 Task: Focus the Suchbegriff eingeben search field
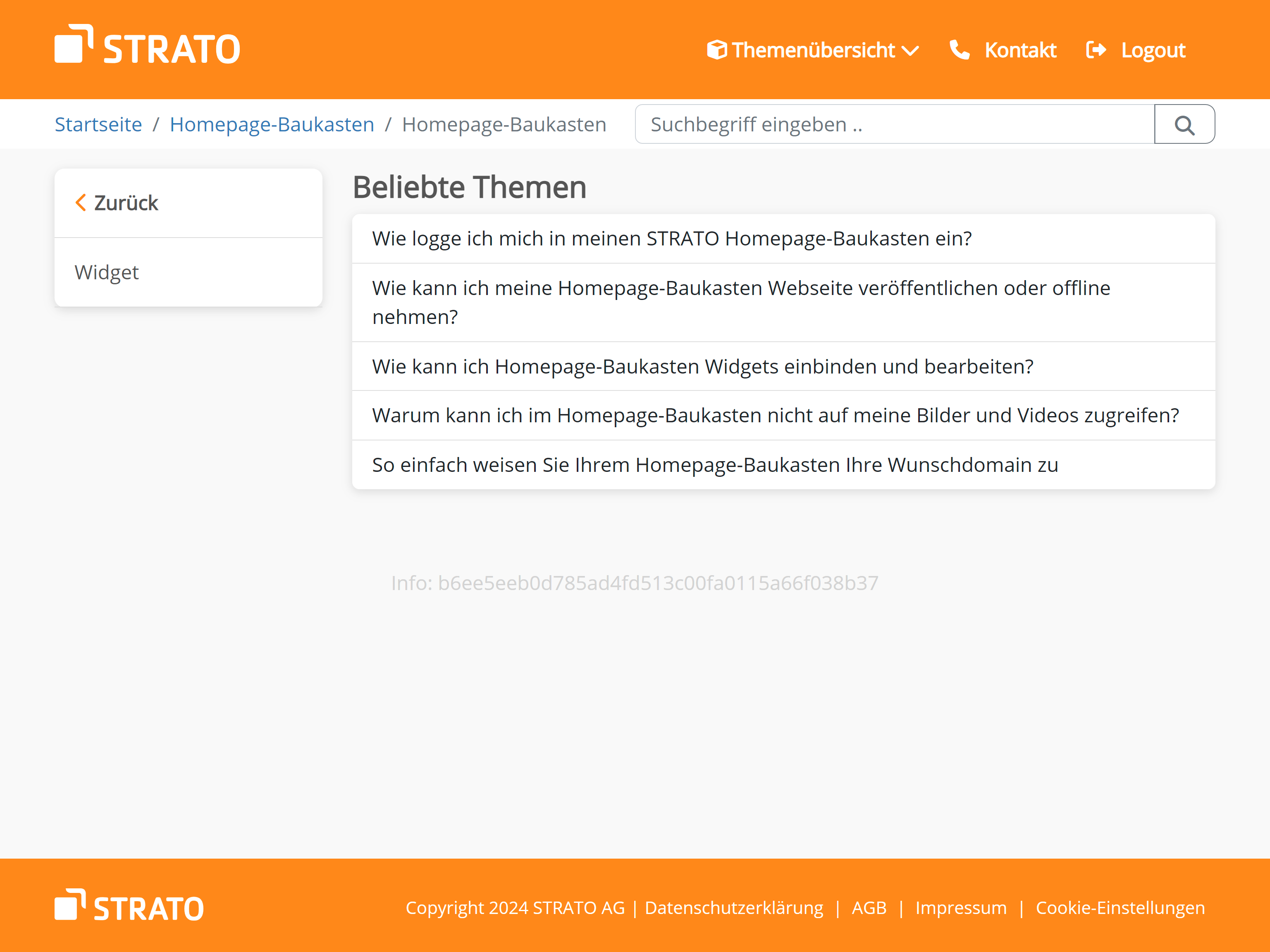click(895, 124)
